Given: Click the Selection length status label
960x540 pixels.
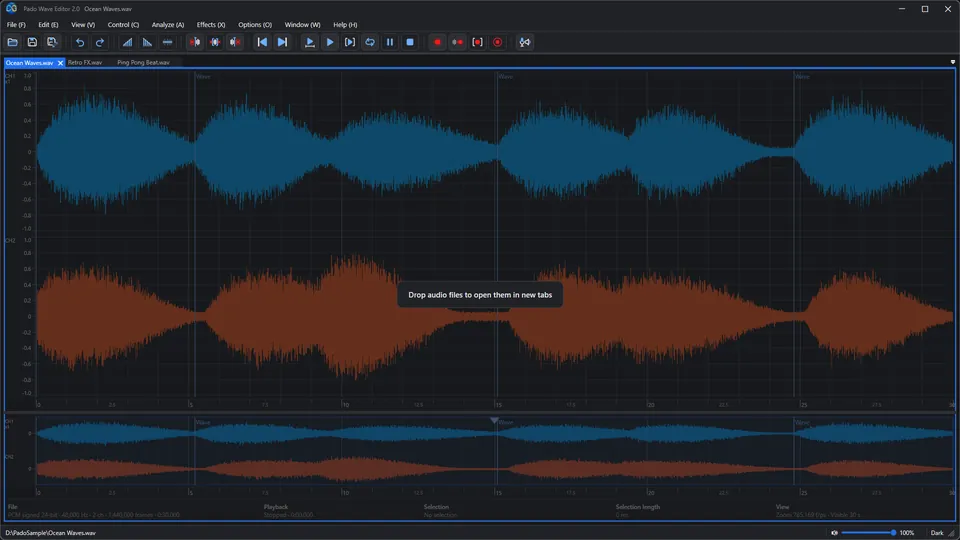Looking at the screenshot, I should 637,507.
